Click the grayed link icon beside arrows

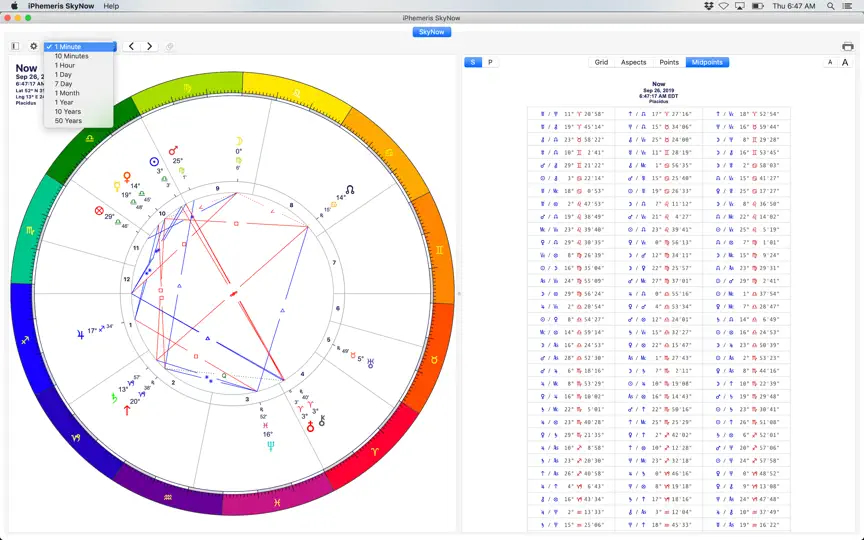tap(169, 46)
